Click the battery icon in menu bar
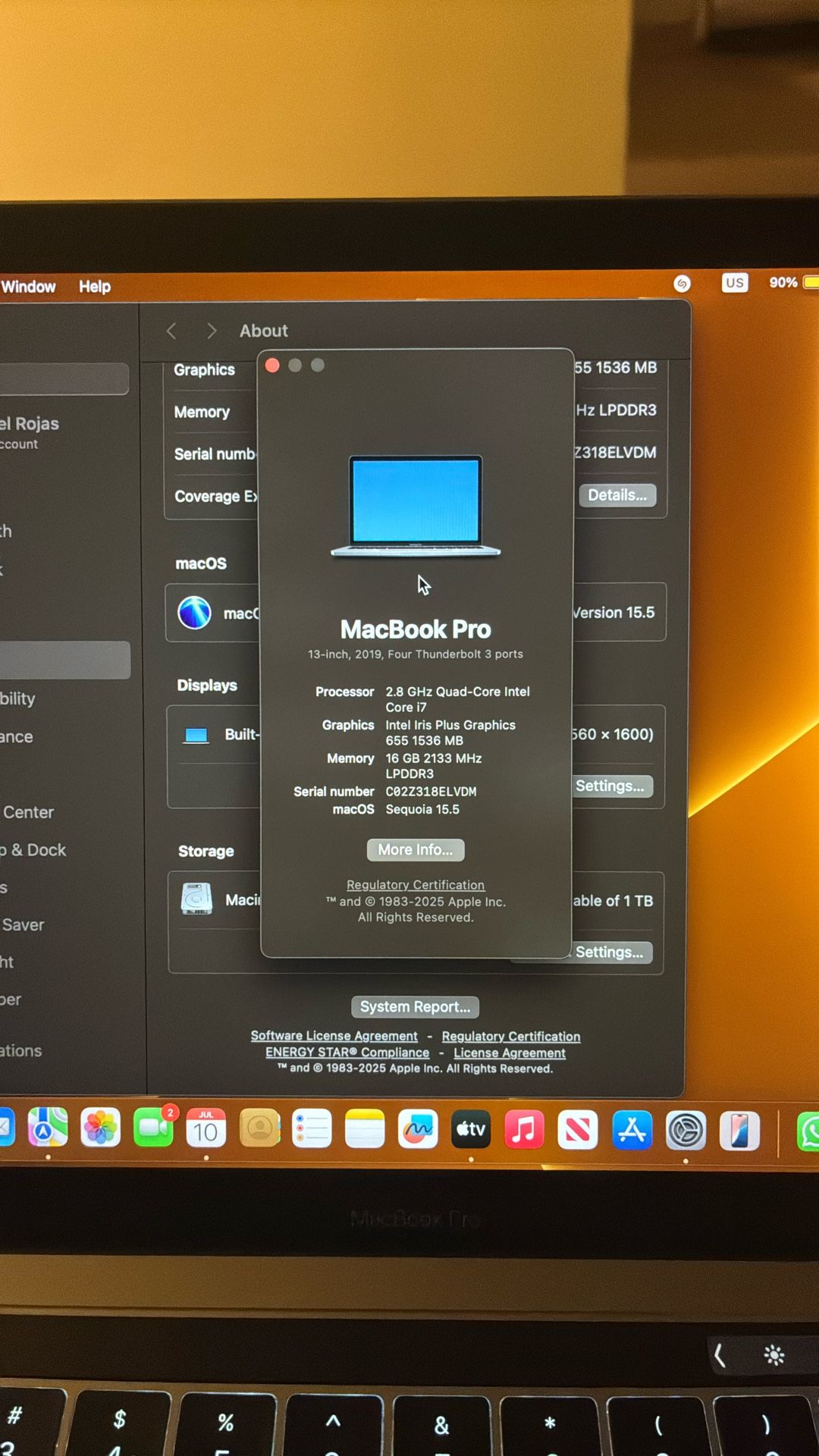The width and height of the screenshot is (819, 1456). (811, 282)
